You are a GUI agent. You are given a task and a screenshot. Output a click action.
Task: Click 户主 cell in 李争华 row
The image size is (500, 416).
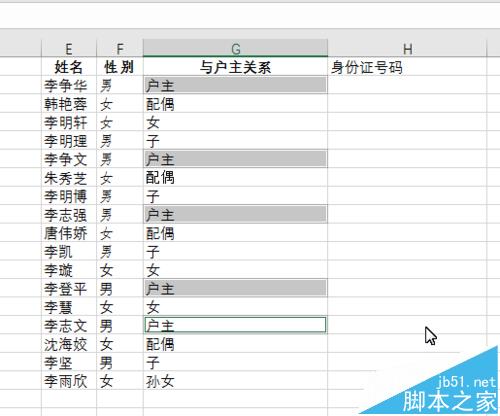pyautogui.click(x=235, y=85)
